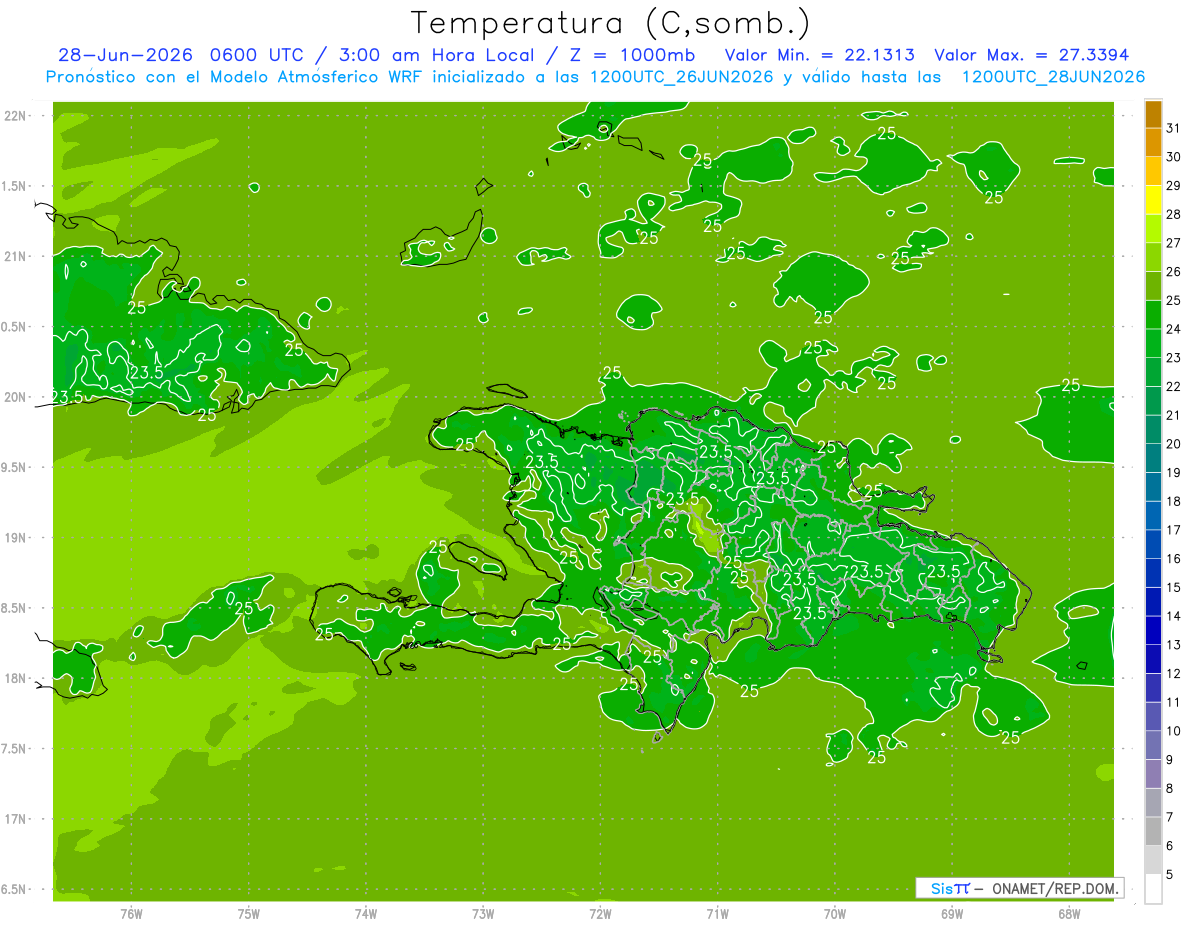Click the 73W longitude axis label
This screenshot has width=1200, height=927.
[483, 914]
